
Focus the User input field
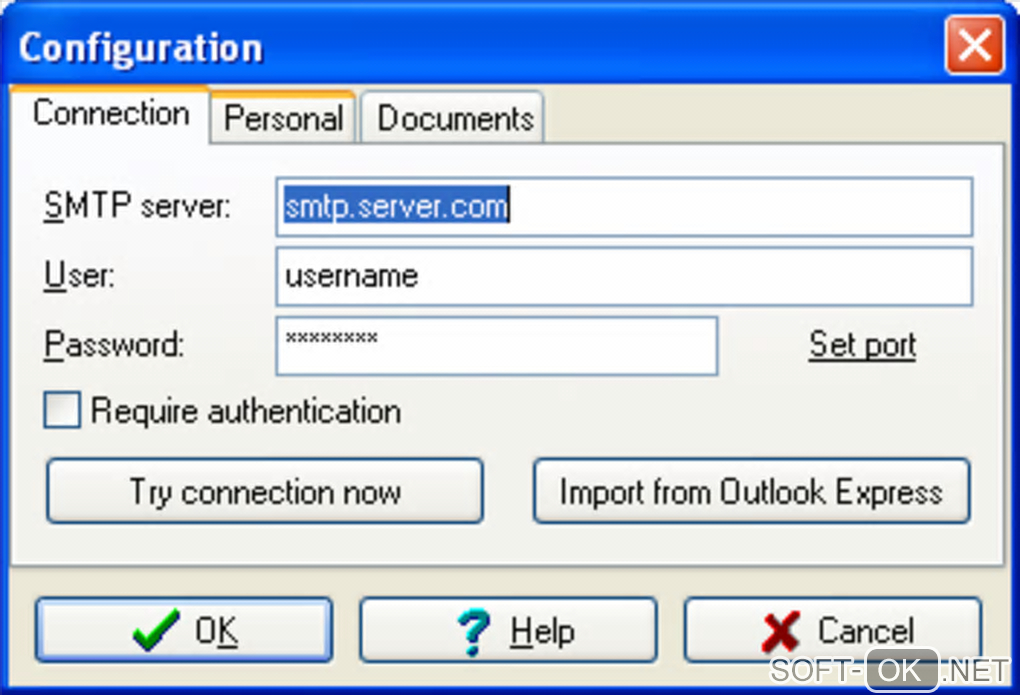(x=624, y=277)
